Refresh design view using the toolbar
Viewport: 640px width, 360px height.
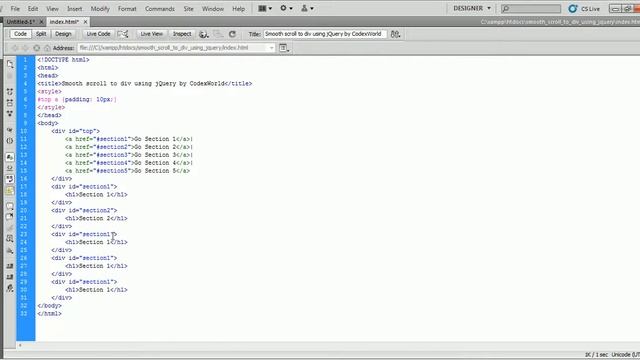pyautogui.click(x=232, y=34)
